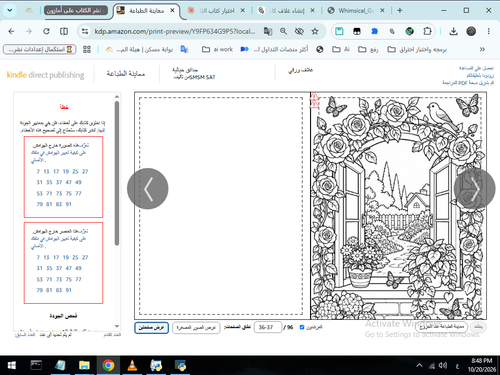Open the 'أكثر منصات التداول' bookmark
This screenshot has height=375, width=500.
pos(274,49)
